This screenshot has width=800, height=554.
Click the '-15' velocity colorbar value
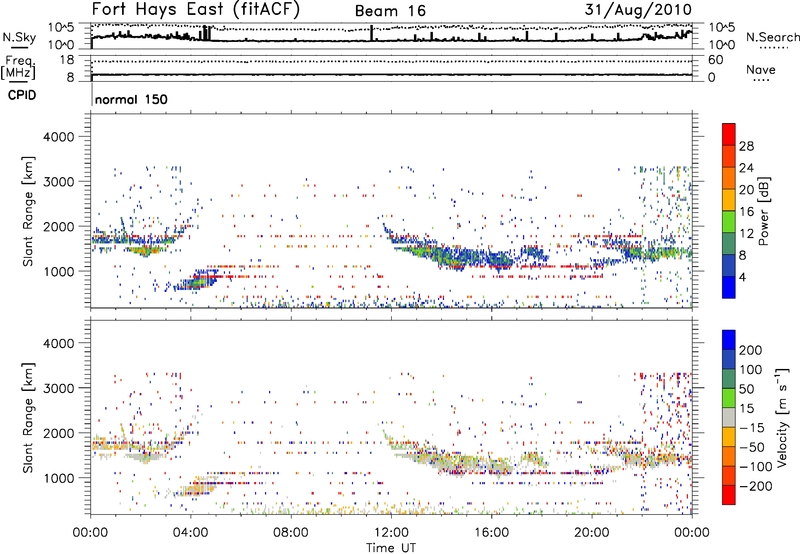tap(751, 428)
